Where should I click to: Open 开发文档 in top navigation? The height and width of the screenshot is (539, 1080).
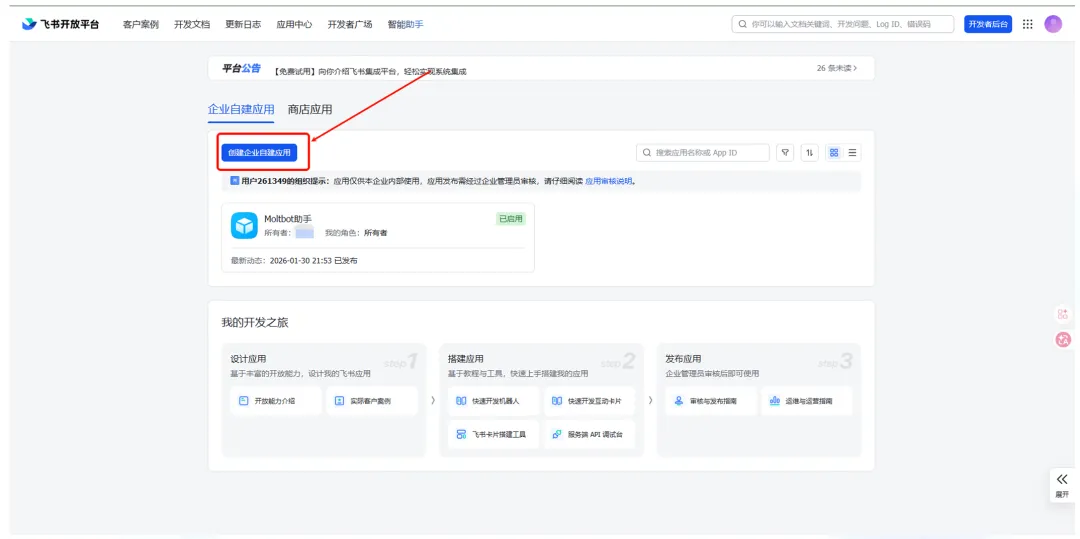click(x=191, y=24)
